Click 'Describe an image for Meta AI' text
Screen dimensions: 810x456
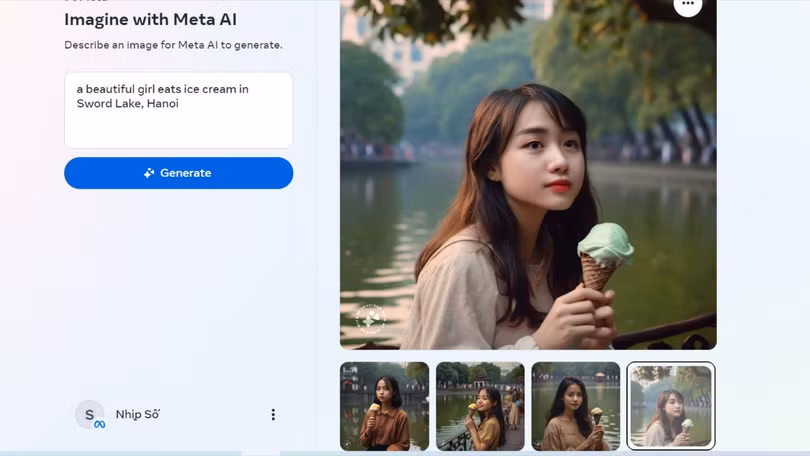pyautogui.click(x=173, y=45)
